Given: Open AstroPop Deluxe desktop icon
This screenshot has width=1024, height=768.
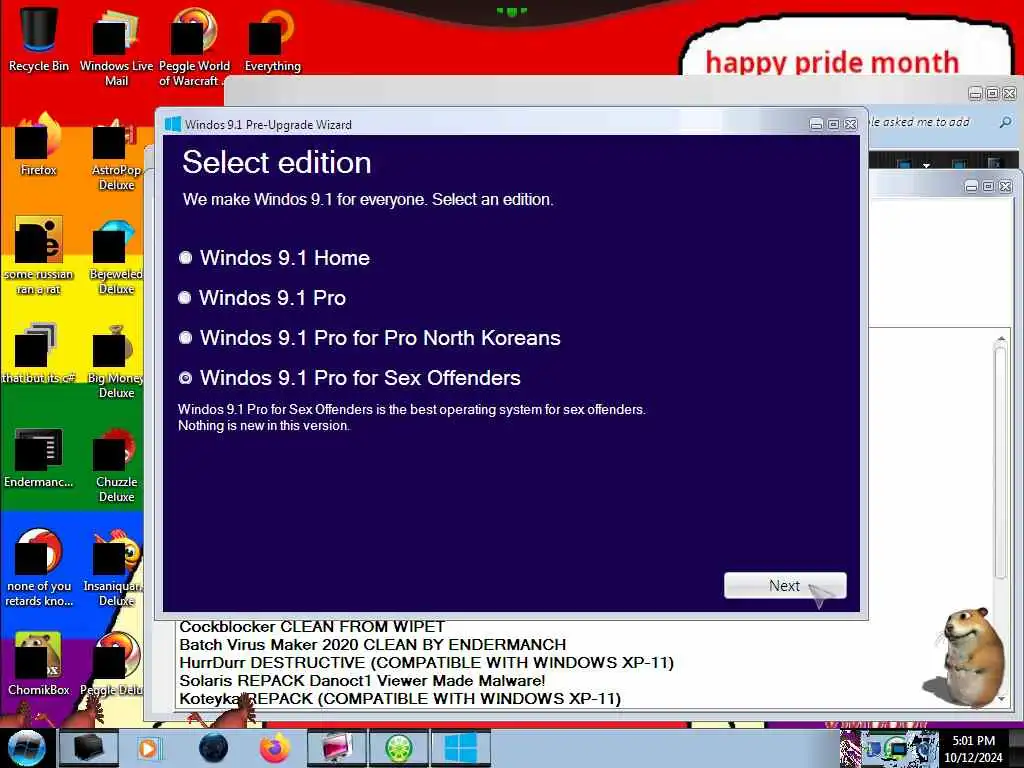Looking at the screenshot, I should pyautogui.click(x=116, y=153).
